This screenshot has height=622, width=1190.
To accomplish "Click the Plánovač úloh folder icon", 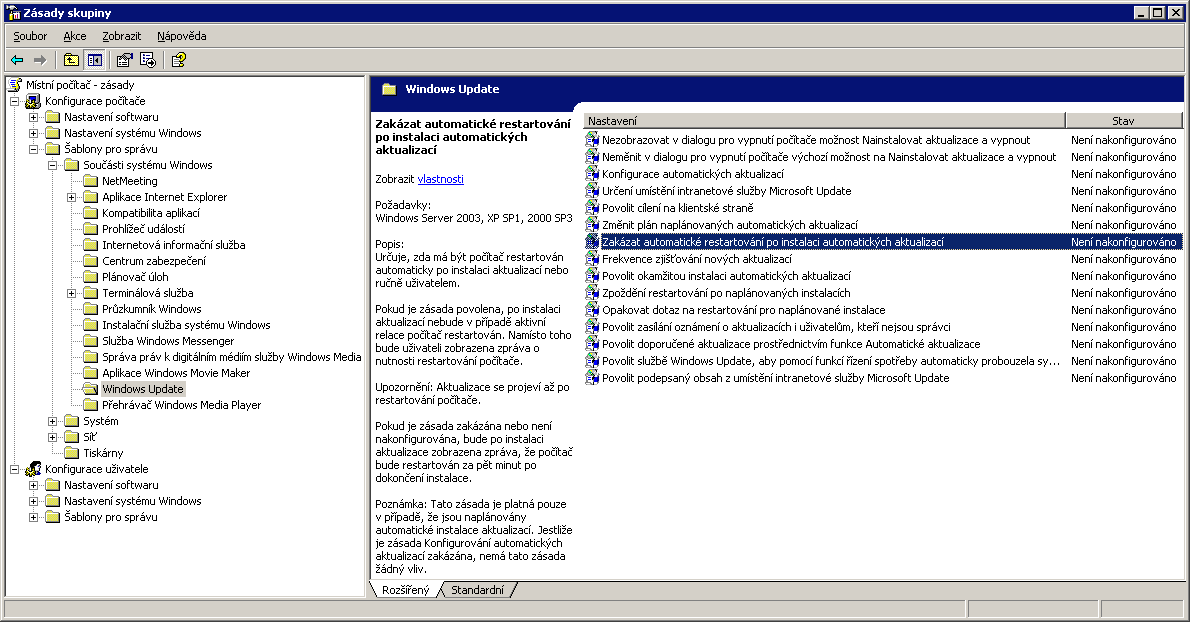I will (90, 276).
